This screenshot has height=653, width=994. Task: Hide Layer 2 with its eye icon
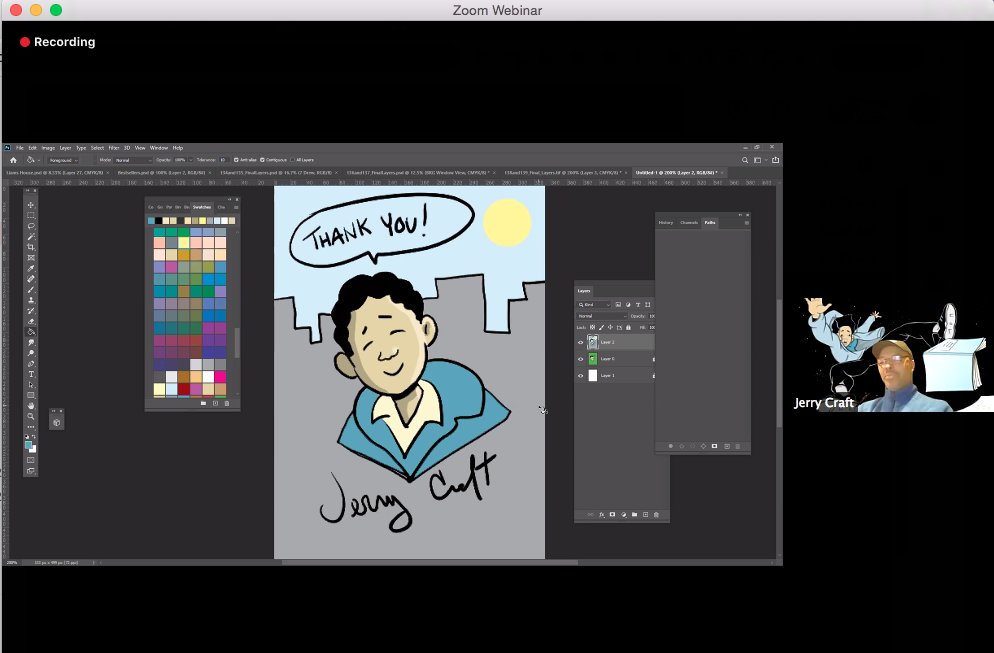(580, 342)
